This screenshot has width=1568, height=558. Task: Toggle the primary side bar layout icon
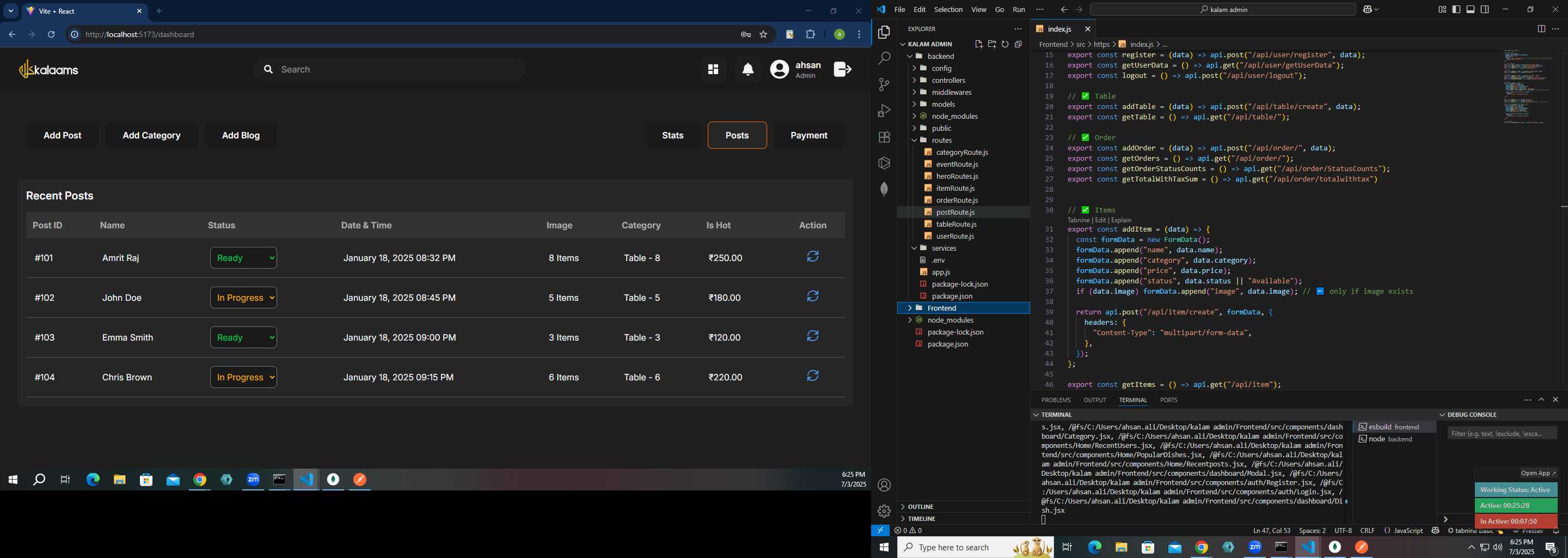click(x=1456, y=9)
